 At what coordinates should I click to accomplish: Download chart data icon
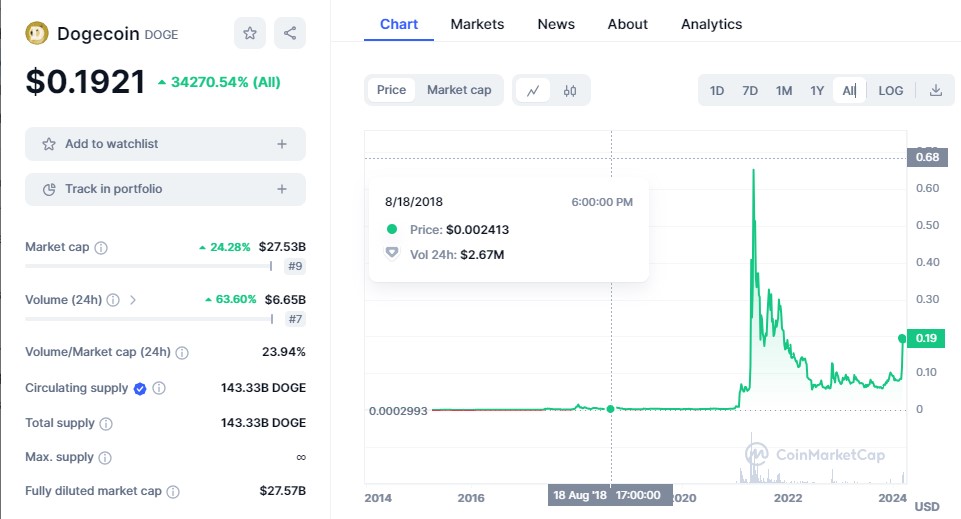pos(936,90)
